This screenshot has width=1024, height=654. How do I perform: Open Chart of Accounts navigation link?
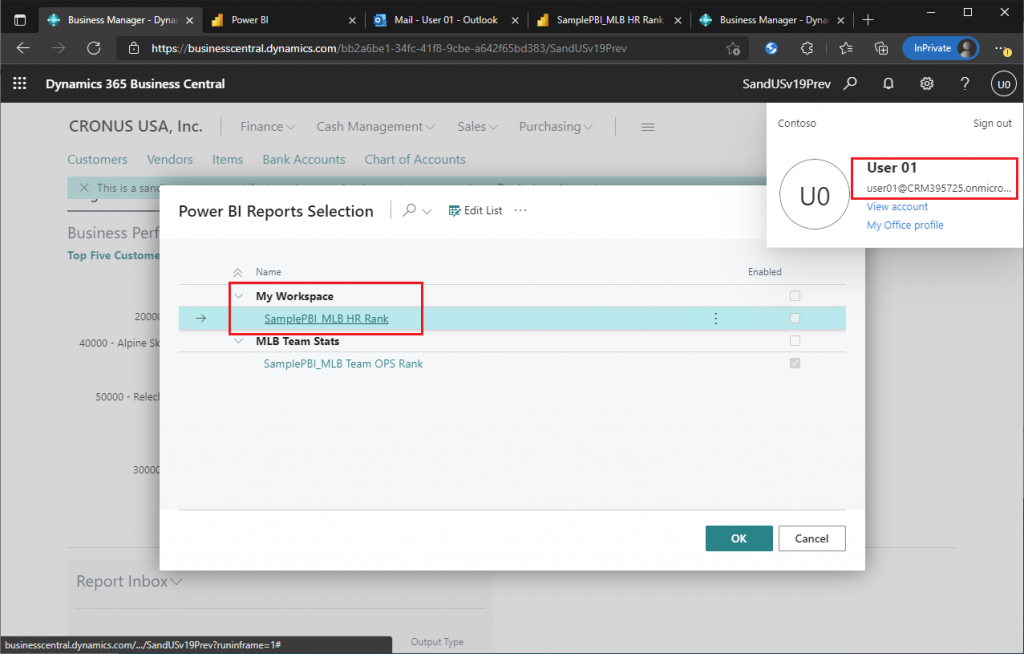point(415,159)
